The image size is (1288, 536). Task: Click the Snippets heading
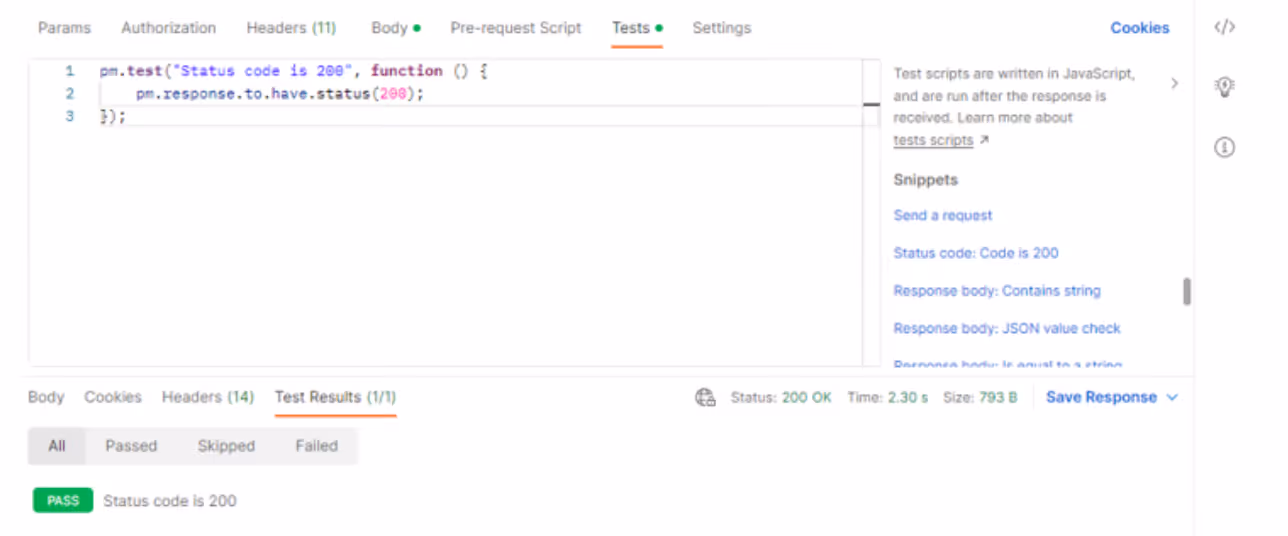tap(925, 180)
